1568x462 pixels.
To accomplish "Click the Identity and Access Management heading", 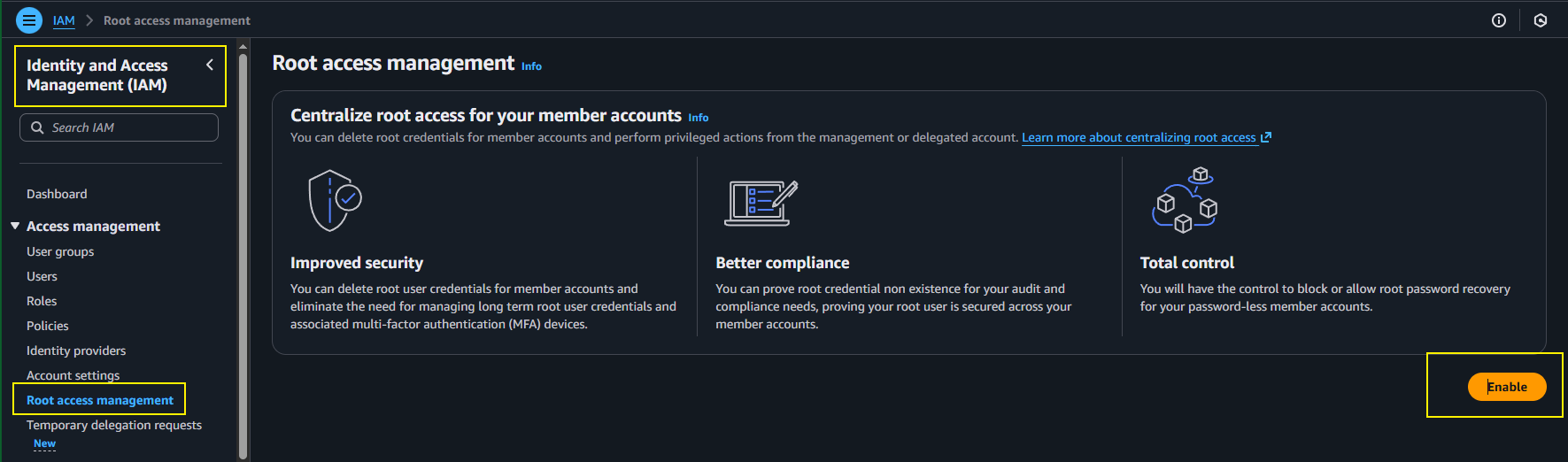I will coord(97,75).
